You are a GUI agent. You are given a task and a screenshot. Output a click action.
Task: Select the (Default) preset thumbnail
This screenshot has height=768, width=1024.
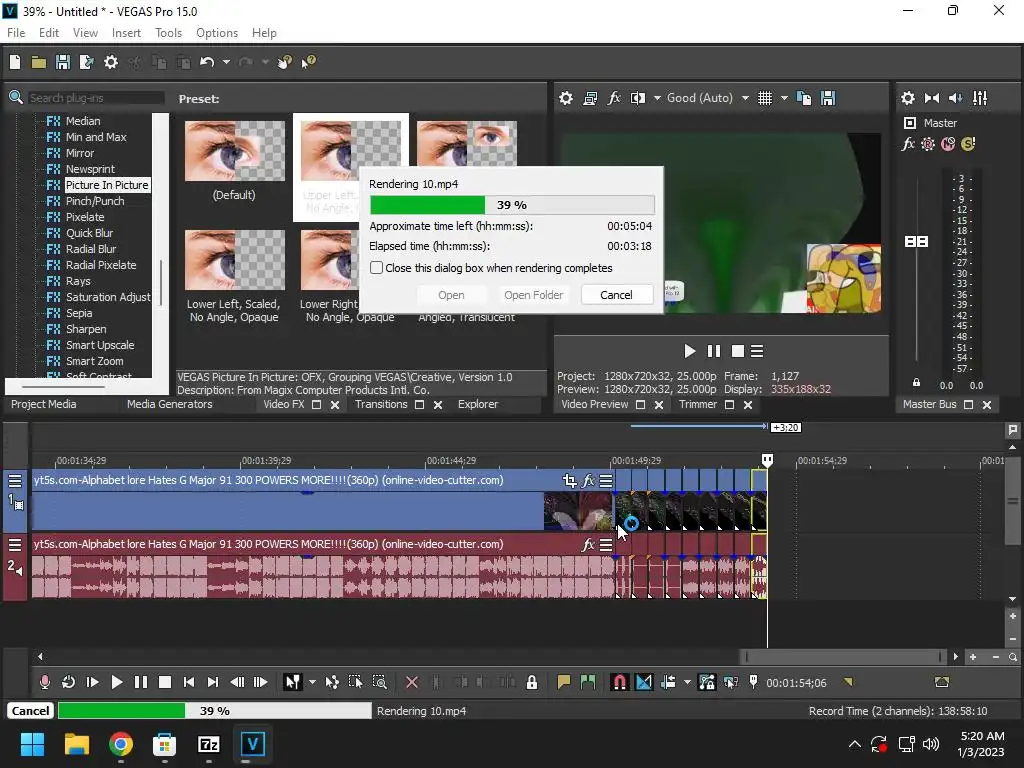click(234, 151)
